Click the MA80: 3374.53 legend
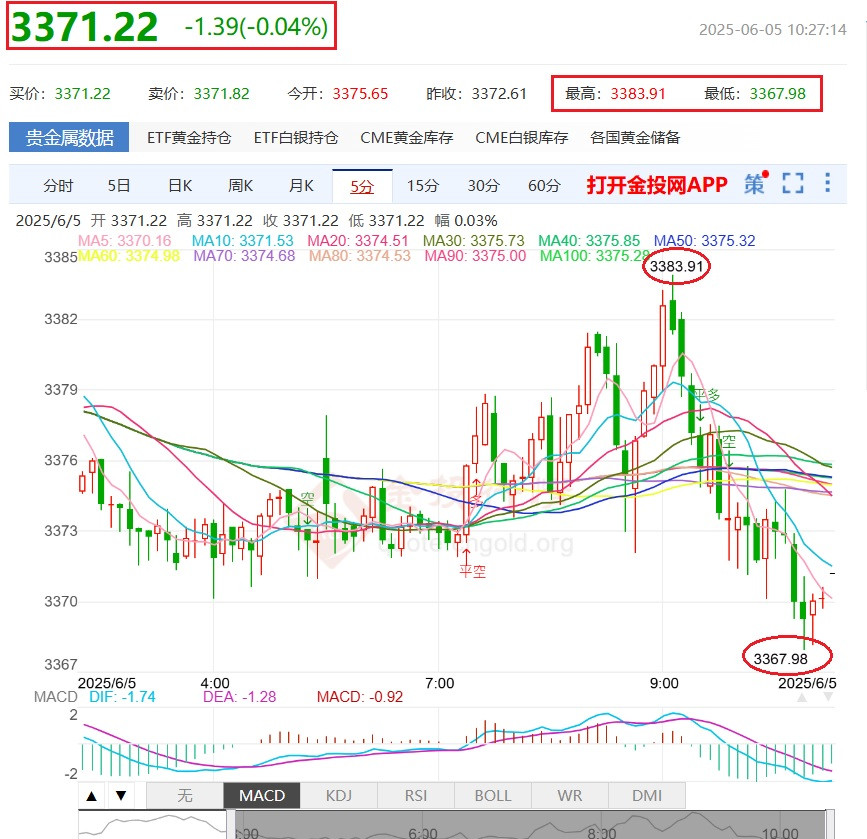This screenshot has height=839, width=867. point(360,256)
